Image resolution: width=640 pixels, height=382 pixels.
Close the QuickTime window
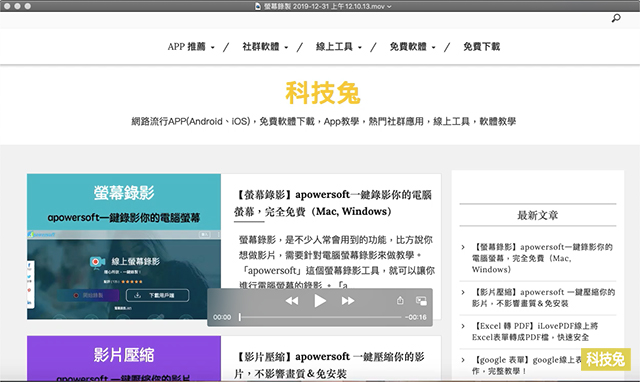pos(7,6)
